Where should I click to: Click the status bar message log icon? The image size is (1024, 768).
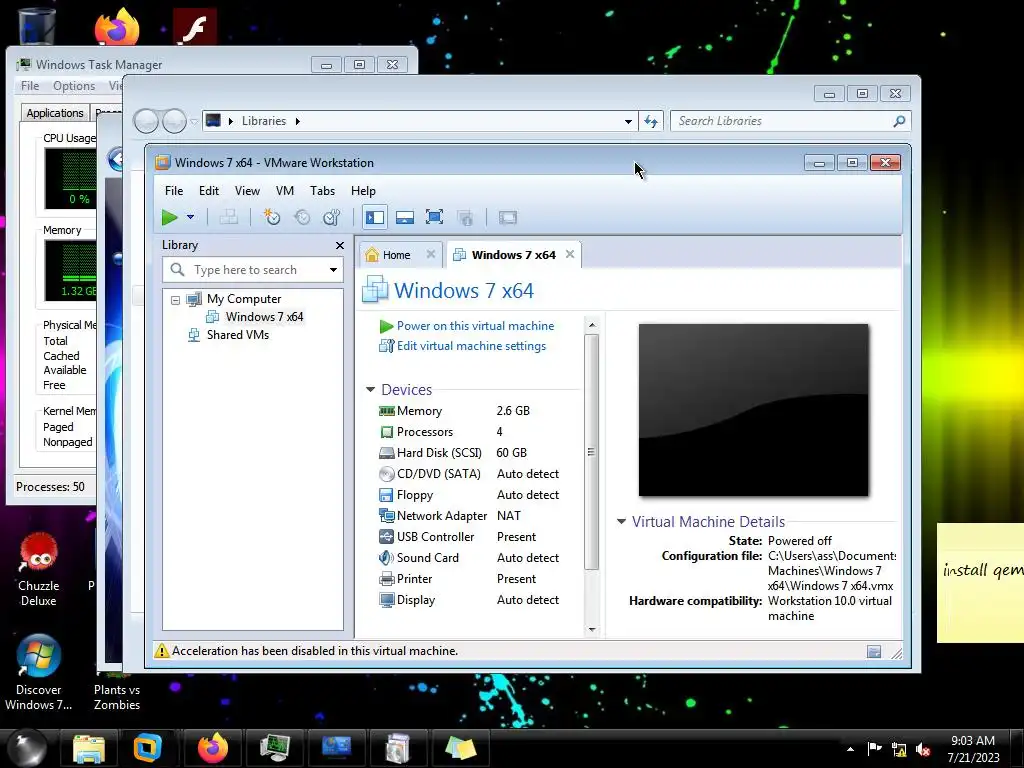[874, 651]
